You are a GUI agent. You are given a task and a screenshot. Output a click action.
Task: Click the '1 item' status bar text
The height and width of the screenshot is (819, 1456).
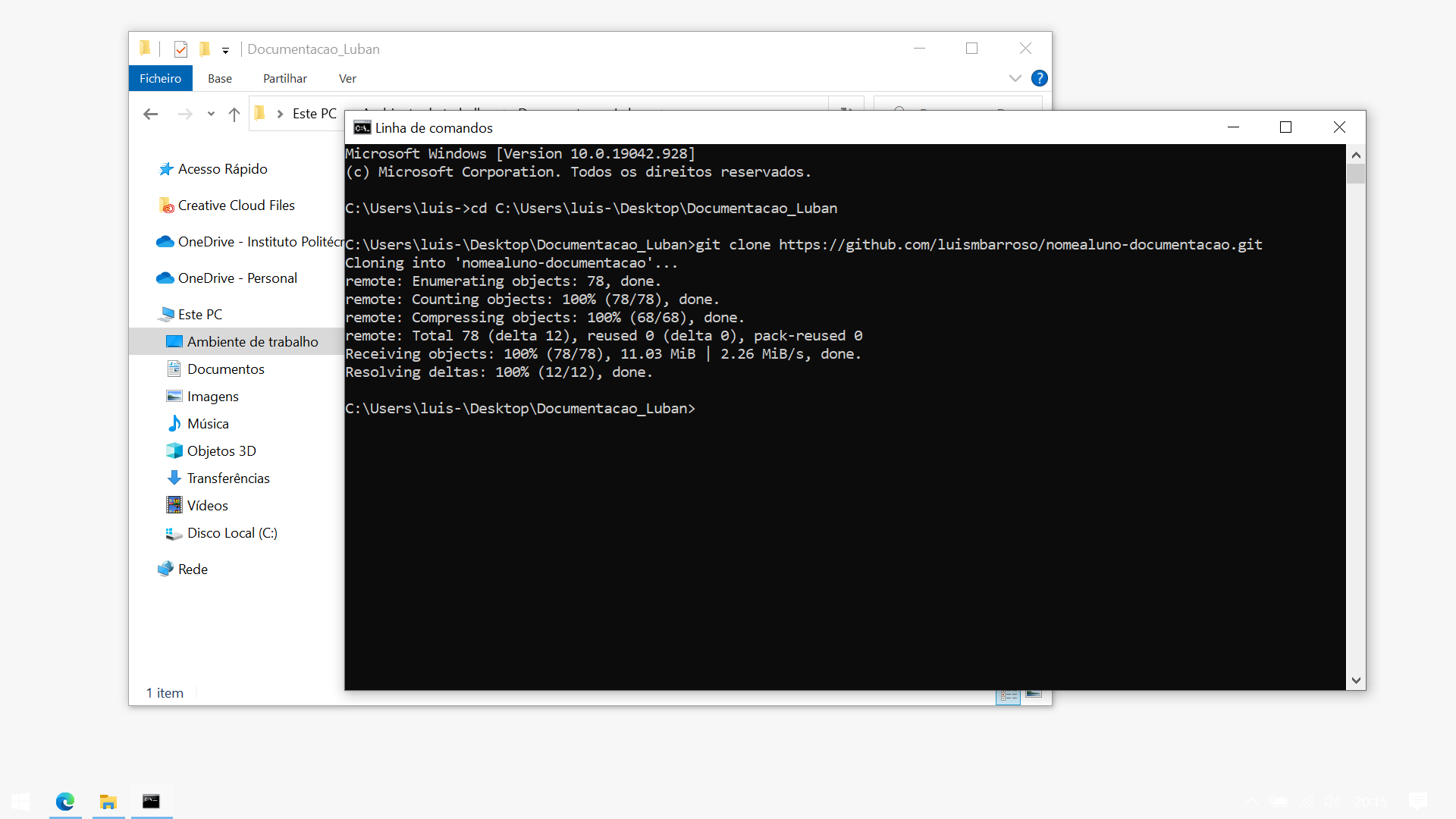[x=165, y=693]
